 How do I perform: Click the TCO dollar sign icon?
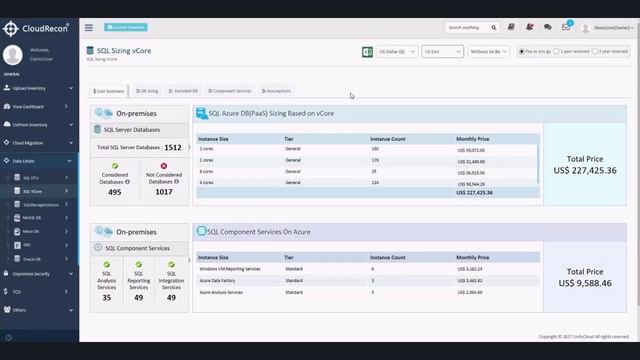[6, 291]
